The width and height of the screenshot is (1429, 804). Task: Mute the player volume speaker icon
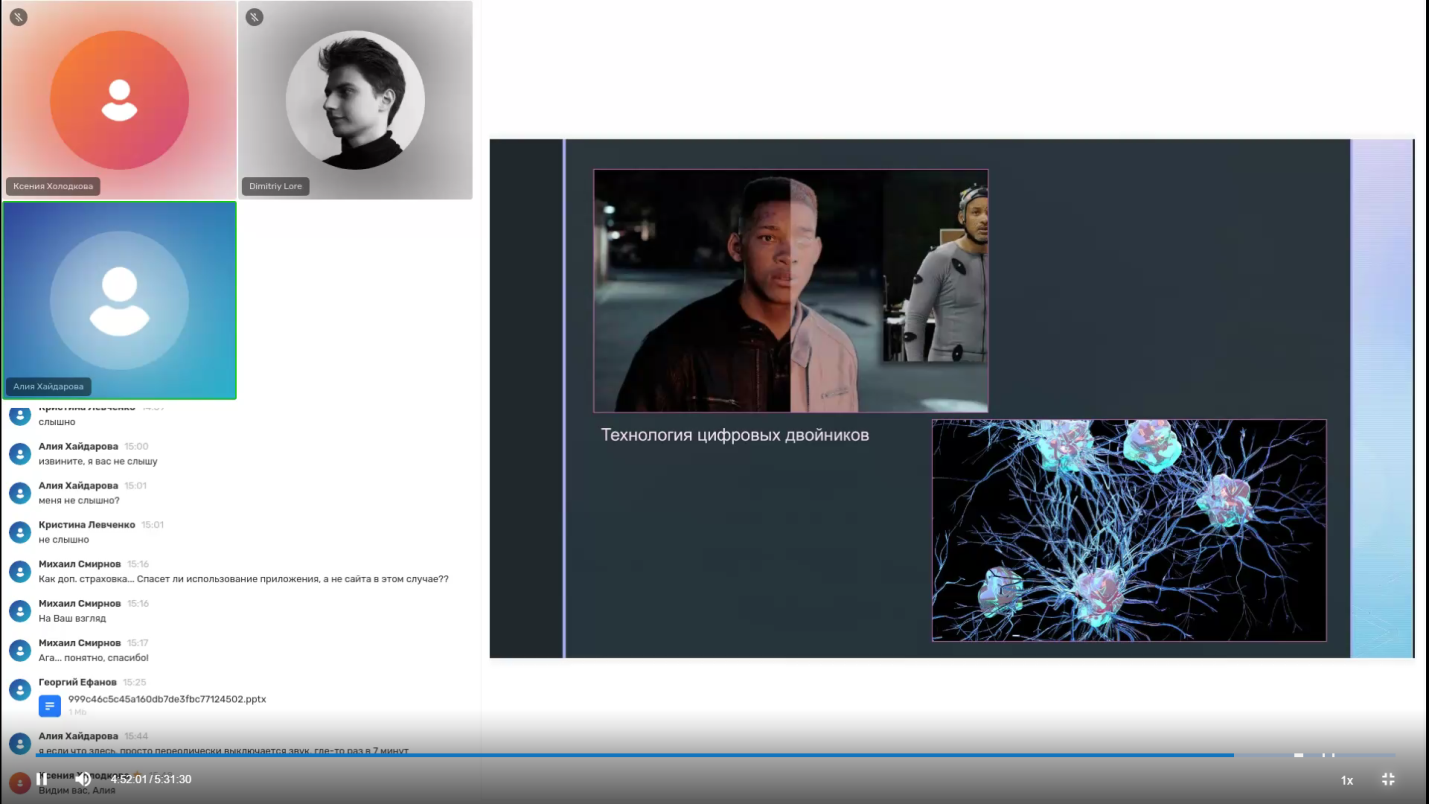(83, 779)
